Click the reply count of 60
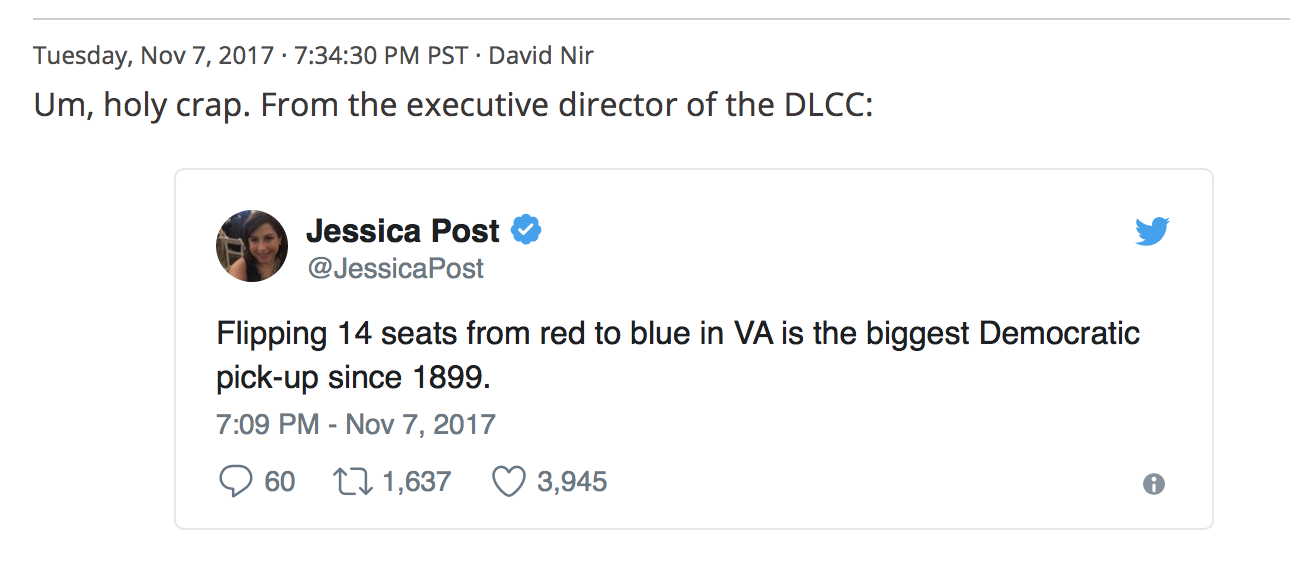The image size is (1290, 586). click(x=280, y=482)
